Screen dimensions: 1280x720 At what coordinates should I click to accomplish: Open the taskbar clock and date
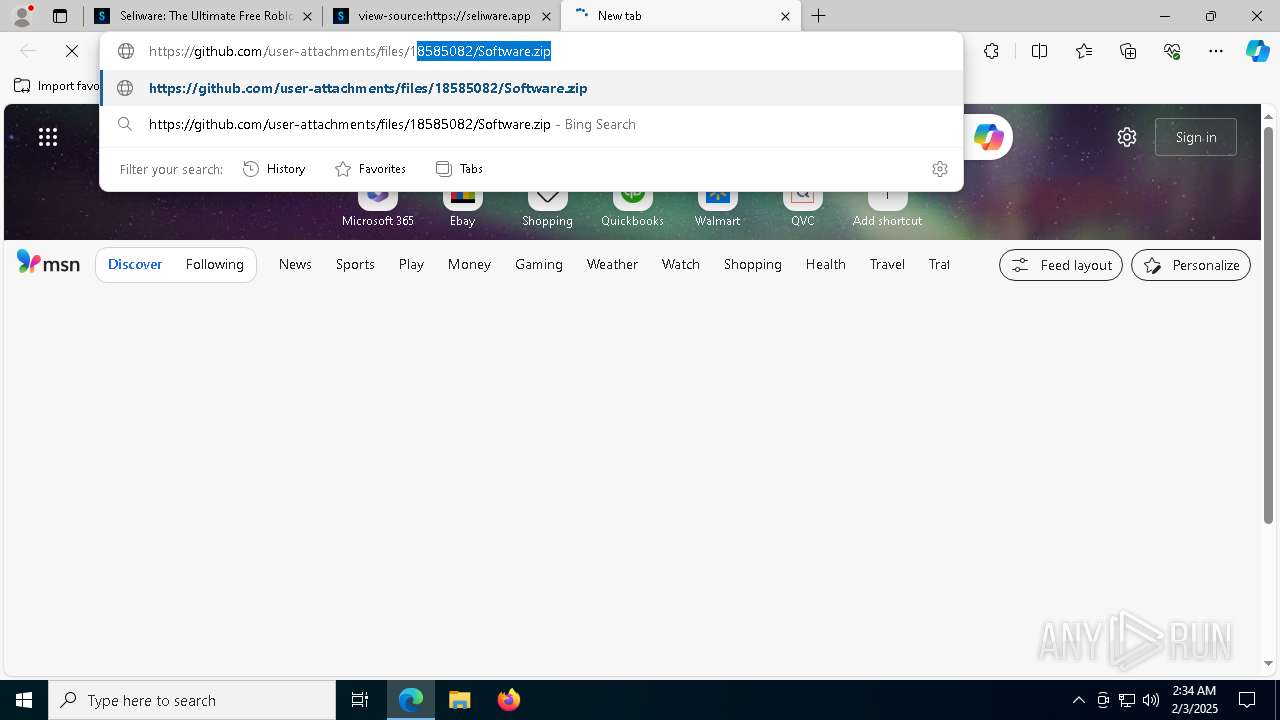pyautogui.click(x=1195, y=700)
